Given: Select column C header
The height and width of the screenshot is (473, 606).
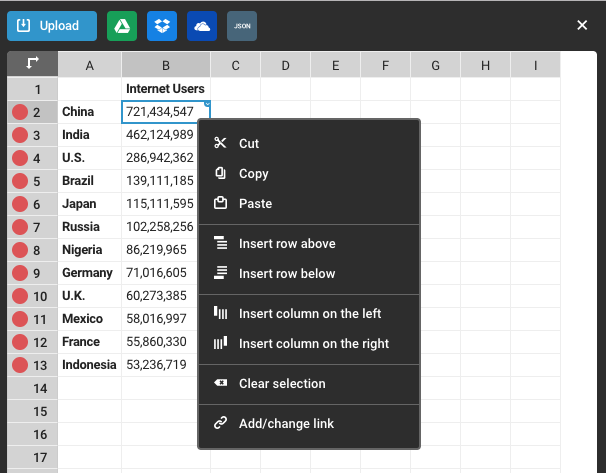Looking at the screenshot, I should click(235, 65).
